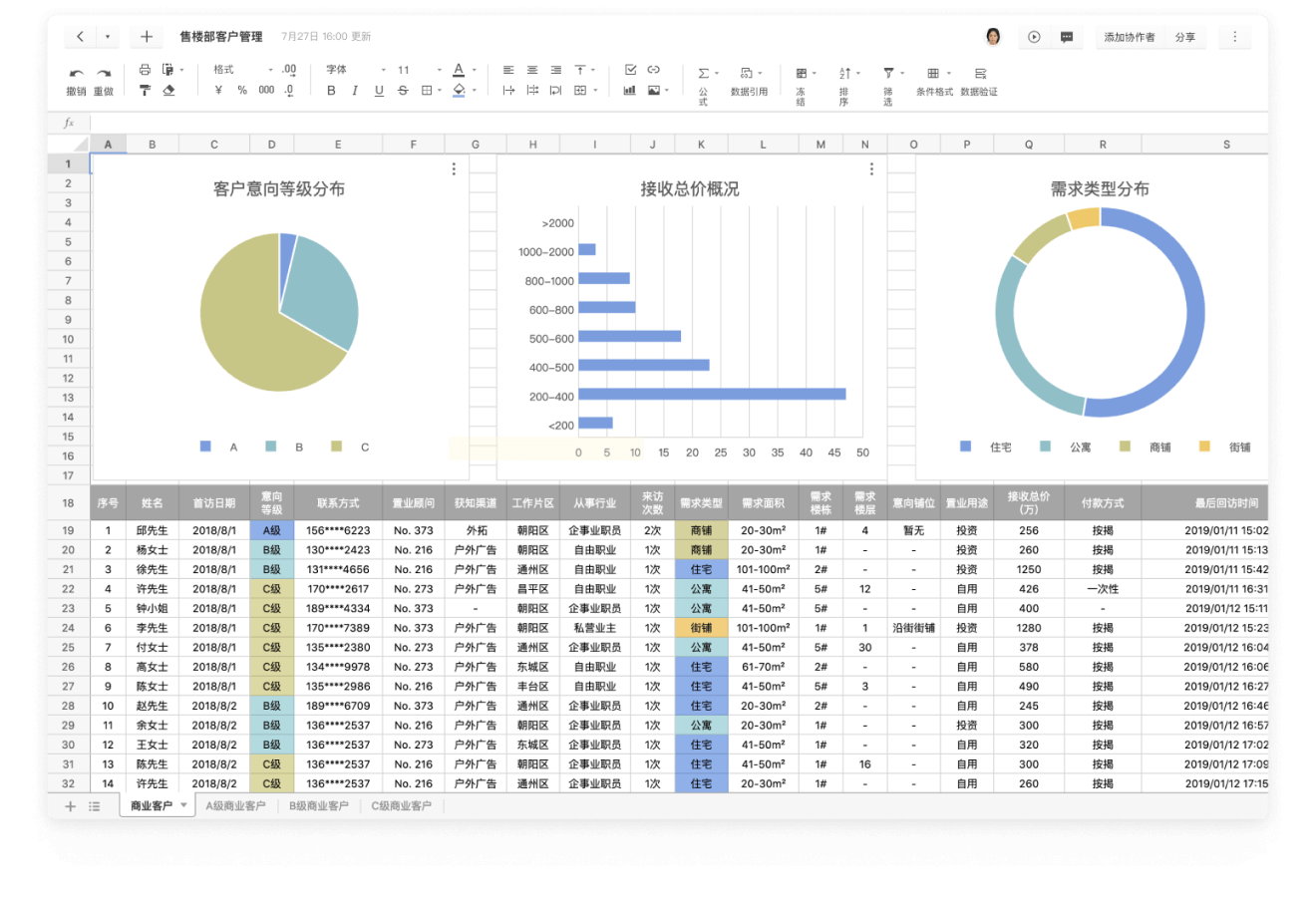The height and width of the screenshot is (905, 1316).
Task: Click the 重做 redo button
Action: tap(104, 81)
